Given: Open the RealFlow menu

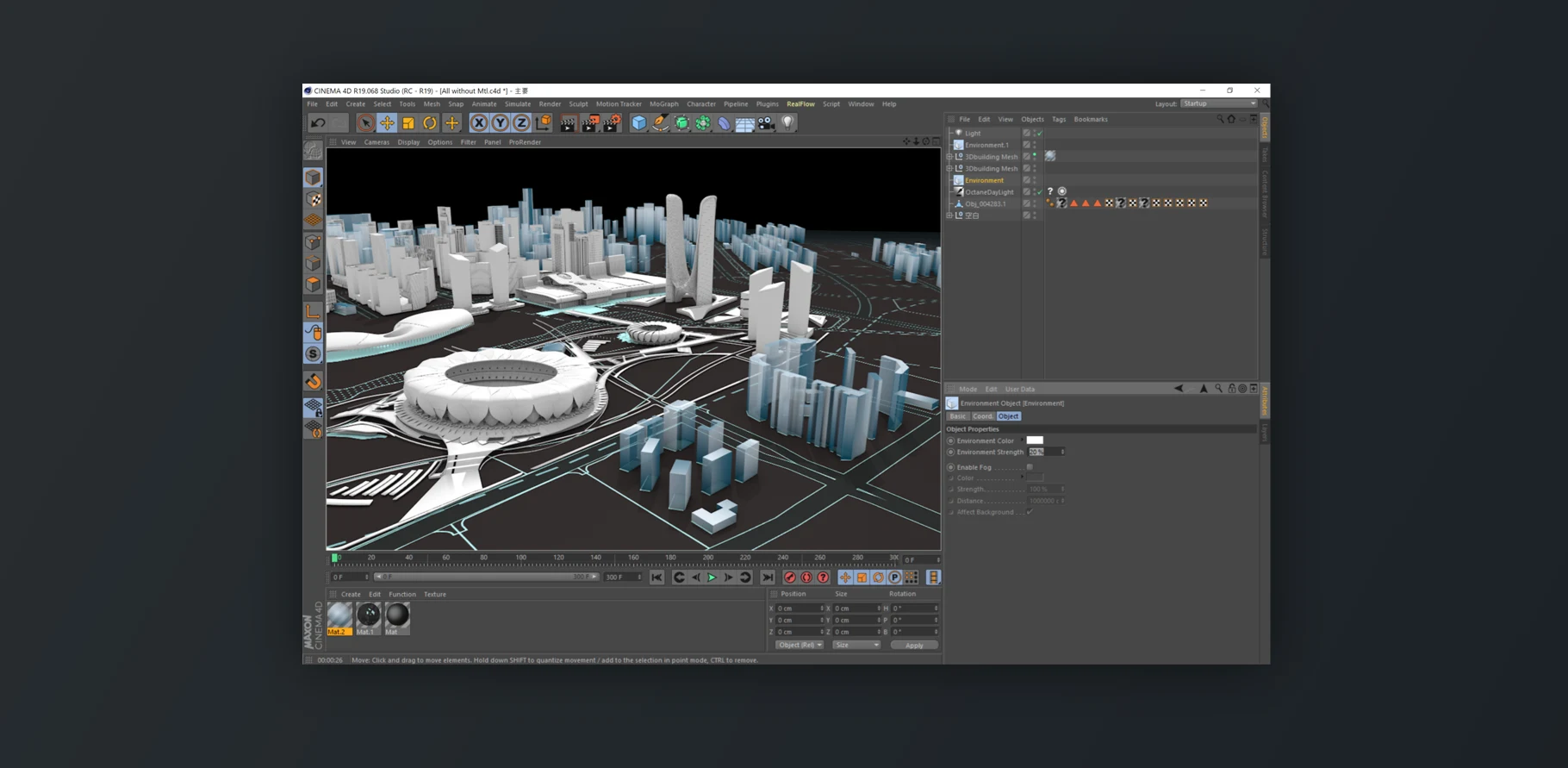Looking at the screenshot, I should [800, 104].
